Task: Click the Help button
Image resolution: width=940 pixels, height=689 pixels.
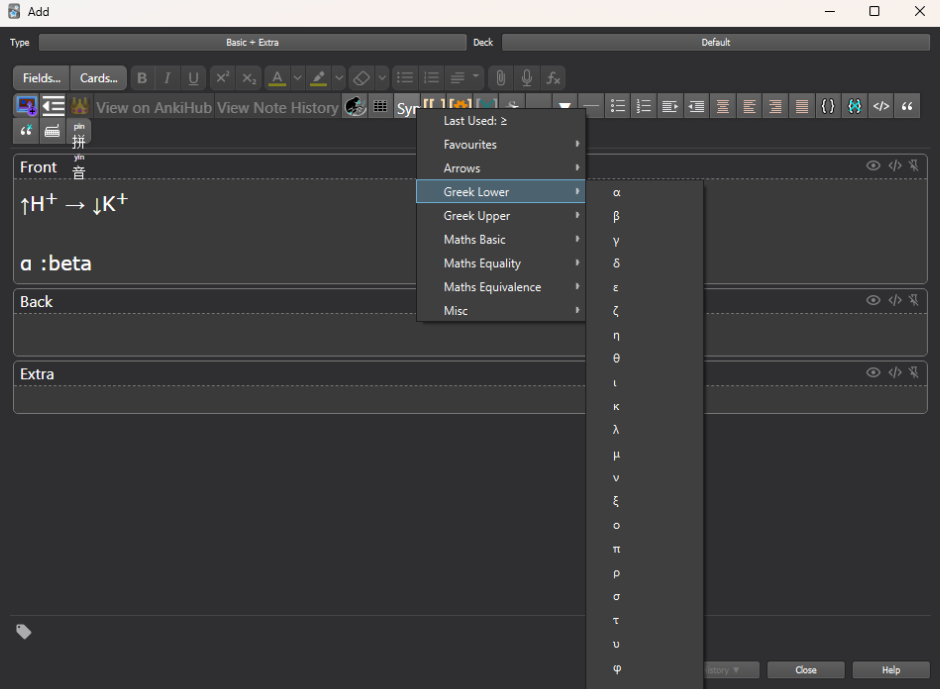Action: 891,670
